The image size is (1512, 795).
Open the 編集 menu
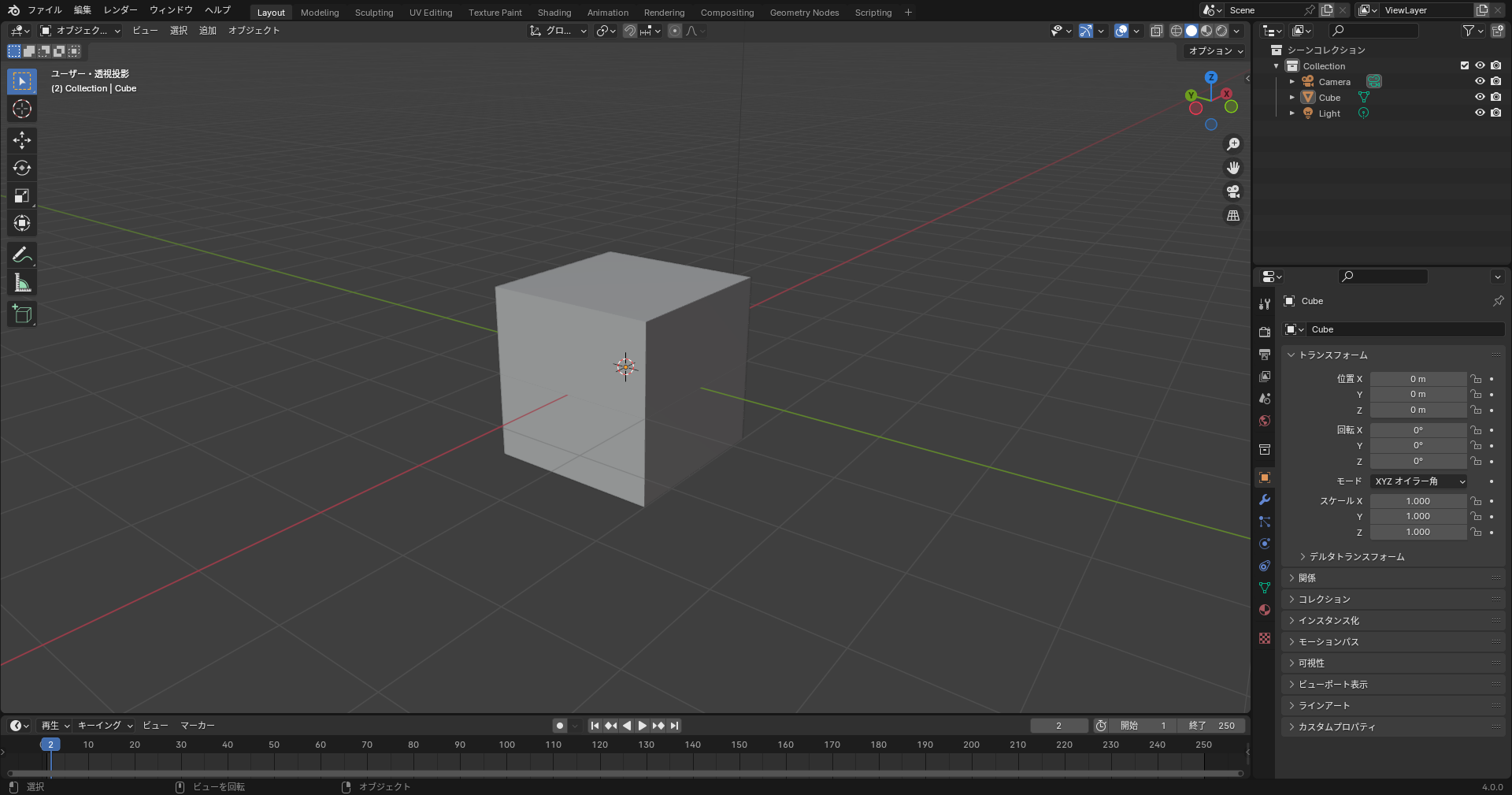(x=83, y=10)
